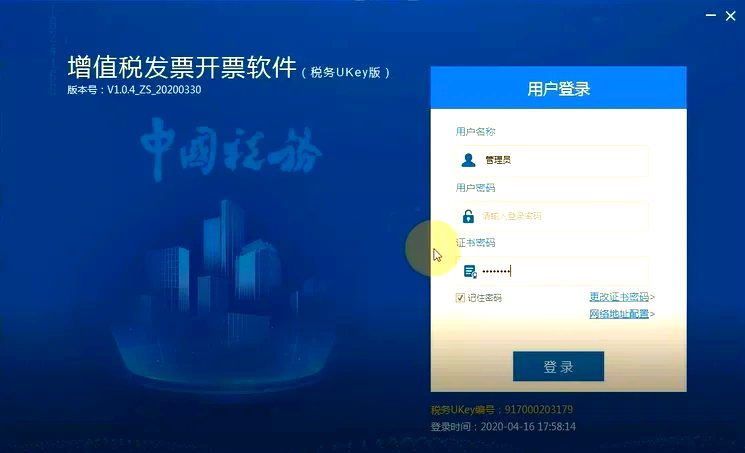The height and width of the screenshot is (453, 745).
Task: Click the 记住密码 label text
Action: click(484, 298)
